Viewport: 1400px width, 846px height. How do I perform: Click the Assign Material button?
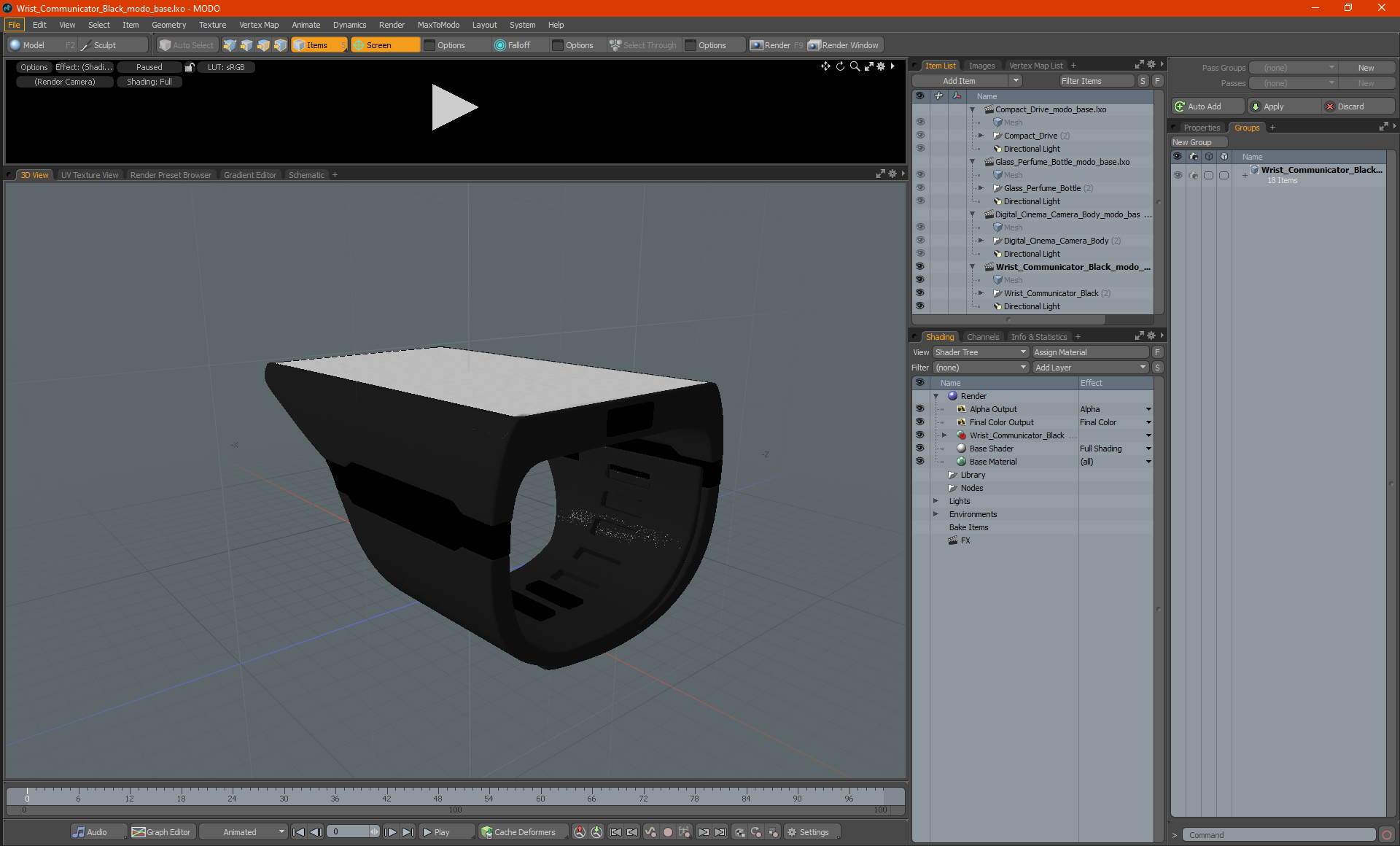point(1090,352)
